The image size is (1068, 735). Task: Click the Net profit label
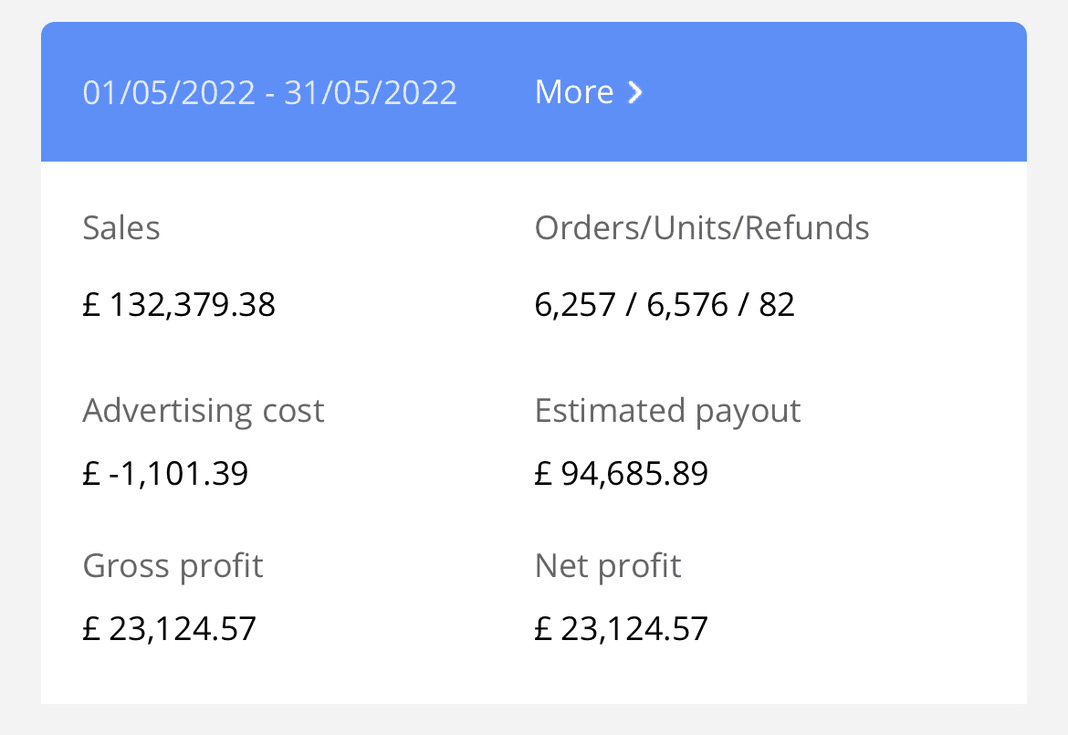pos(608,566)
